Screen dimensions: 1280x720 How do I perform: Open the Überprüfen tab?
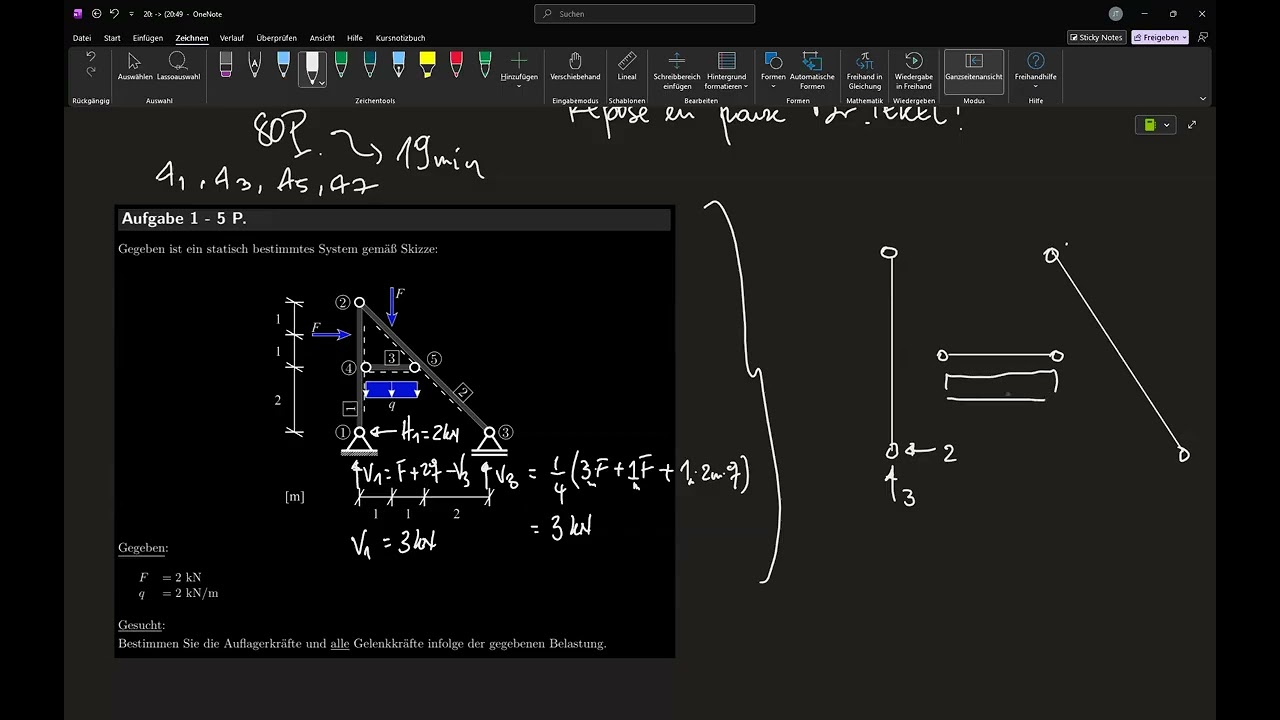tap(276, 38)
